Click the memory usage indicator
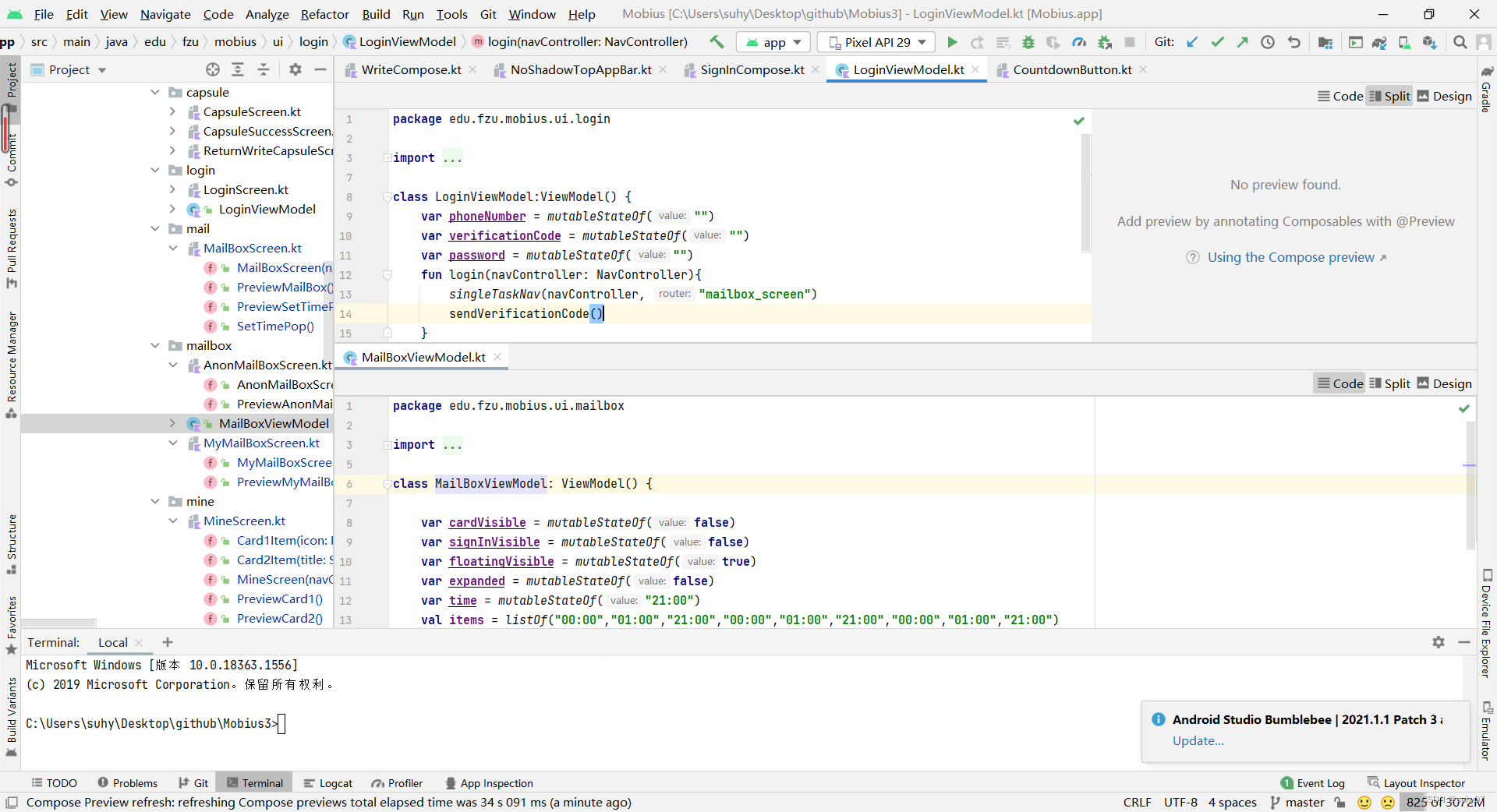1497x812 pixels. [x=1445, y=803]
